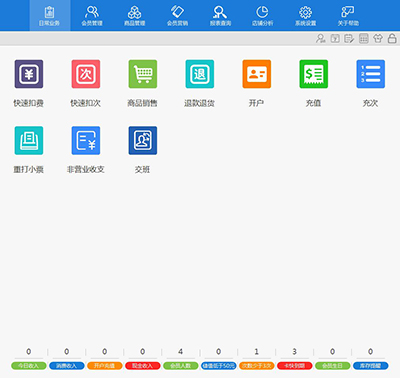Open the 系统设置 system settings tab
The height and width of the screenshot is (378, 400).
click(306, 15)
